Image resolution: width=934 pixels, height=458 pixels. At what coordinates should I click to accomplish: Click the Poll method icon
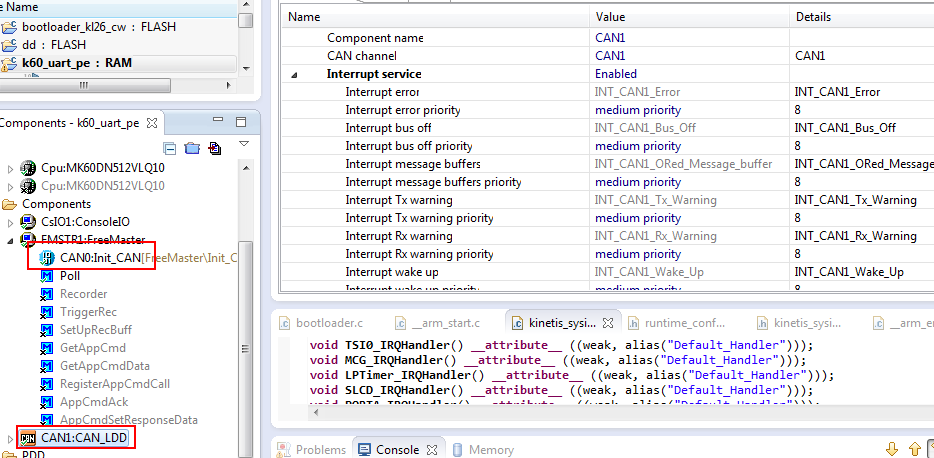click(x=47, y=276)
